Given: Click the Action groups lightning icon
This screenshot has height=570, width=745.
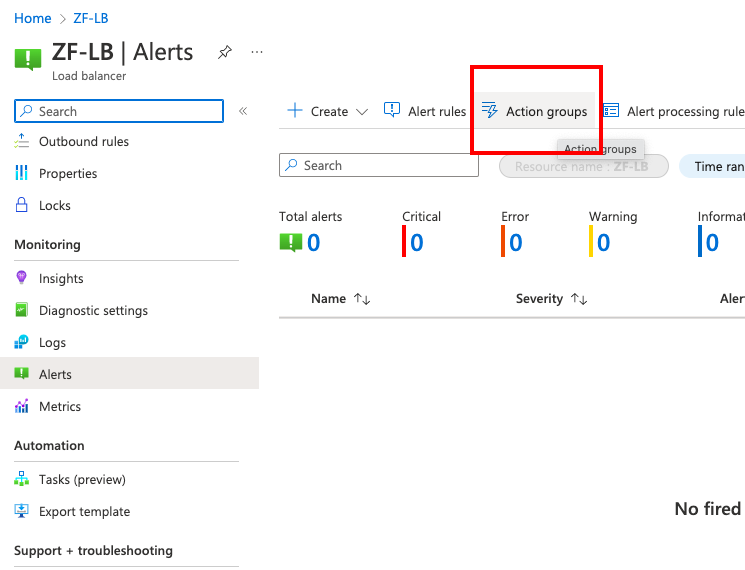Looking at the screenshot, I should [x=489, y=110].
